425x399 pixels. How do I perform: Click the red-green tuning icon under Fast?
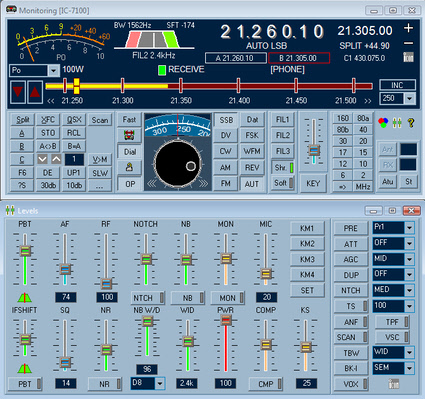point(129,135)
